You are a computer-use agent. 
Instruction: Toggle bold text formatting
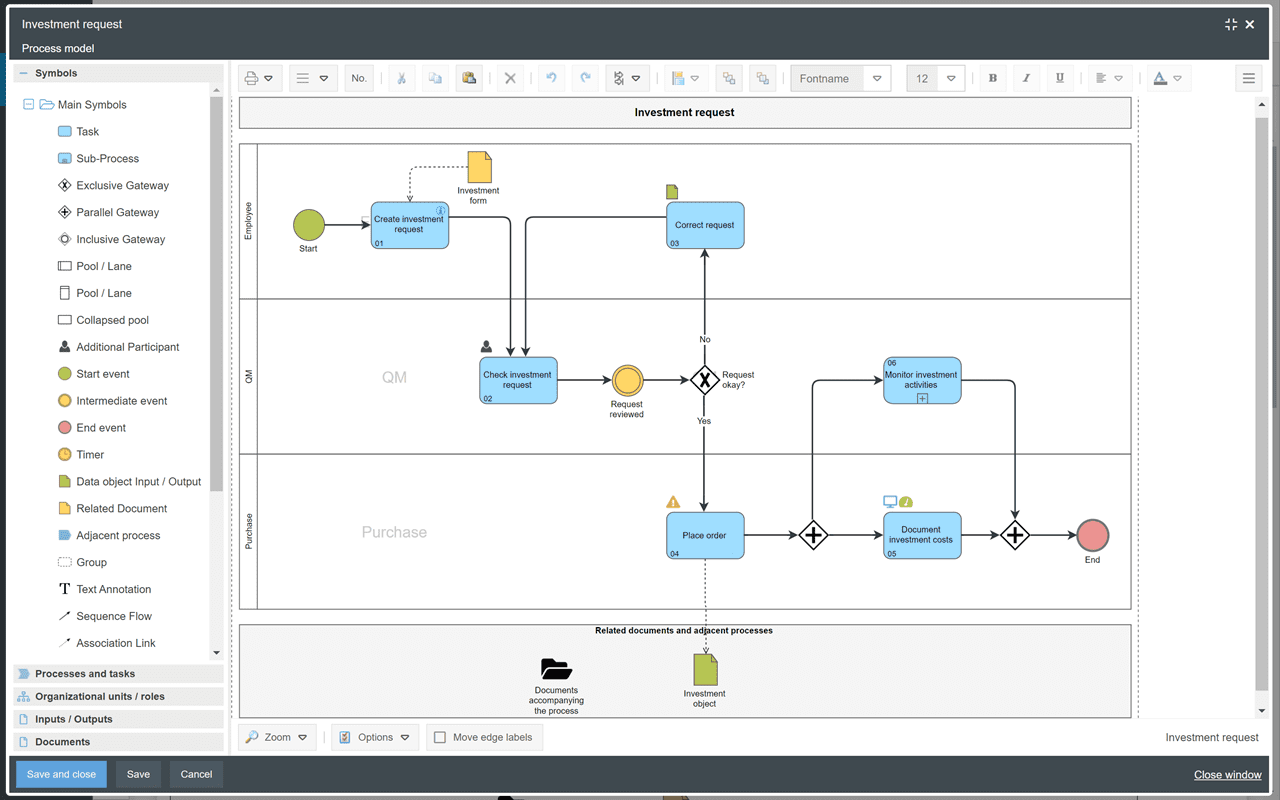click(993, 77)
